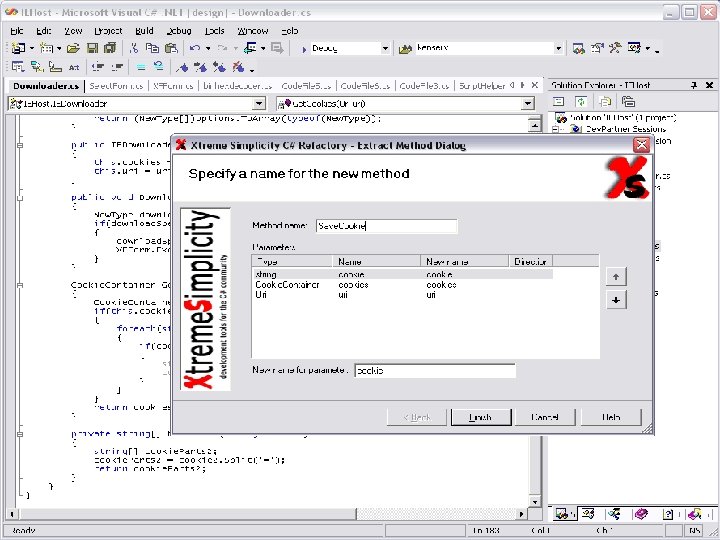Switch to the ScriptHelper tab
Viewport: 720px width, 540px height.
pos(482,86)
